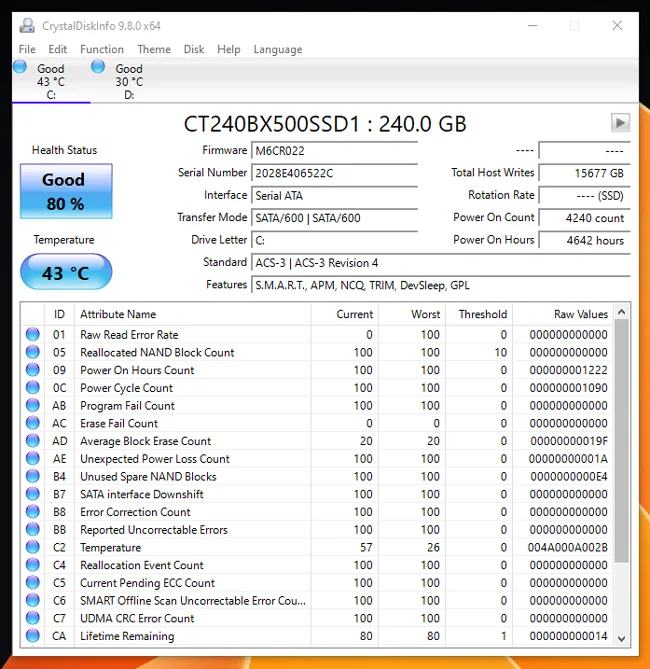Click raw value 000000000E4 for Unused Spare NAND
Screen dimensions: 650x669
point(569,476)
